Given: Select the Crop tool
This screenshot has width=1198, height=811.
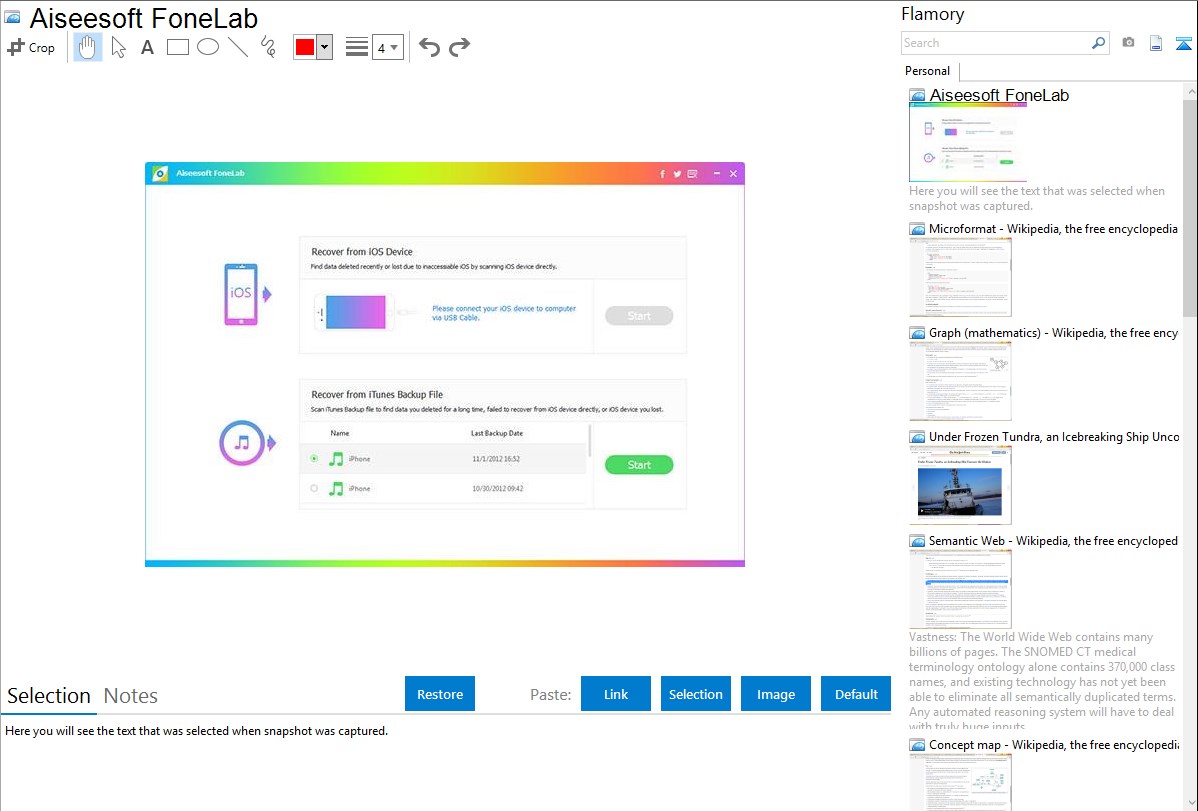Looking at the screenshot, I should click(x=31, y=47).
